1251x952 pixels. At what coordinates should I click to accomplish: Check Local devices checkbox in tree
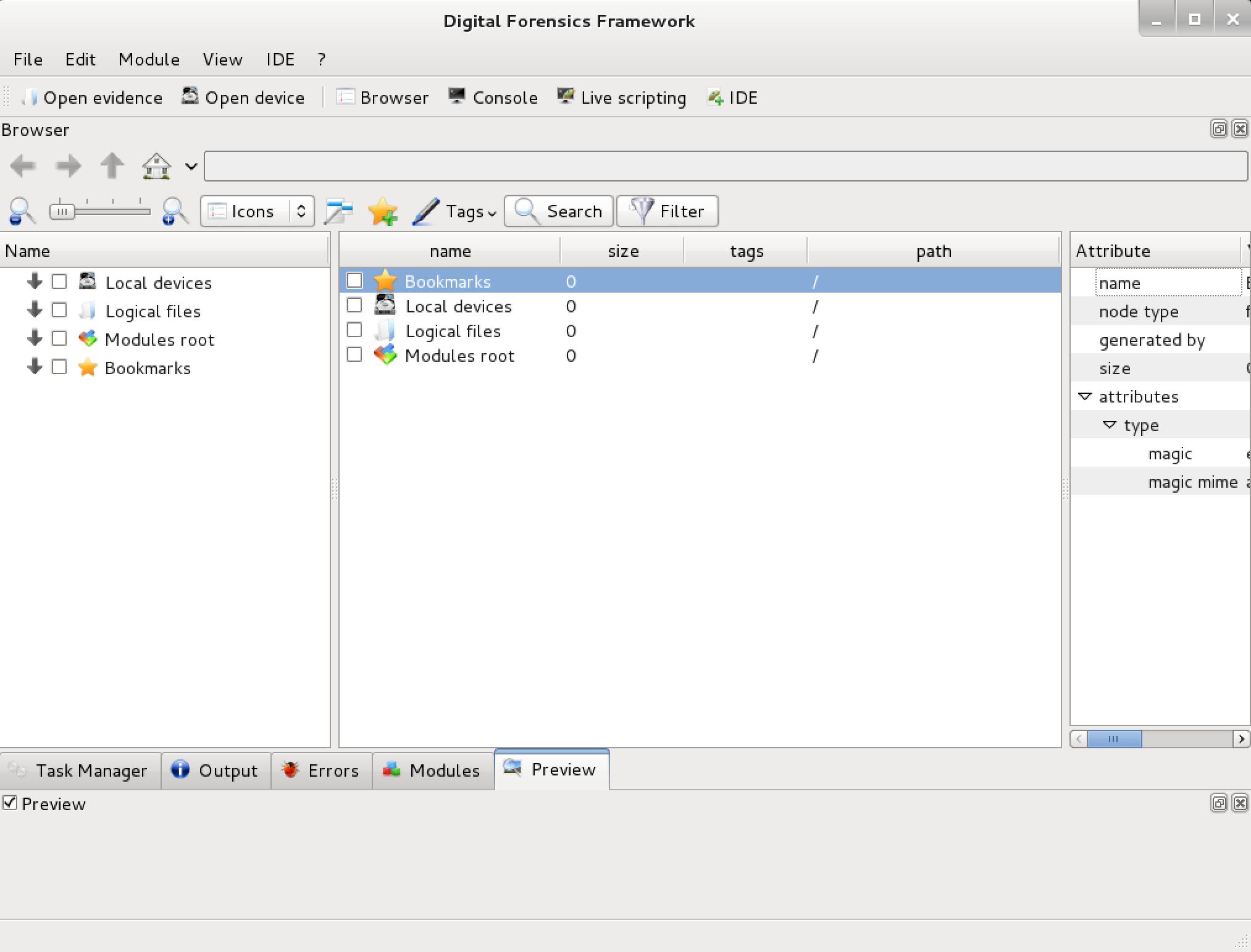(59, 282)
